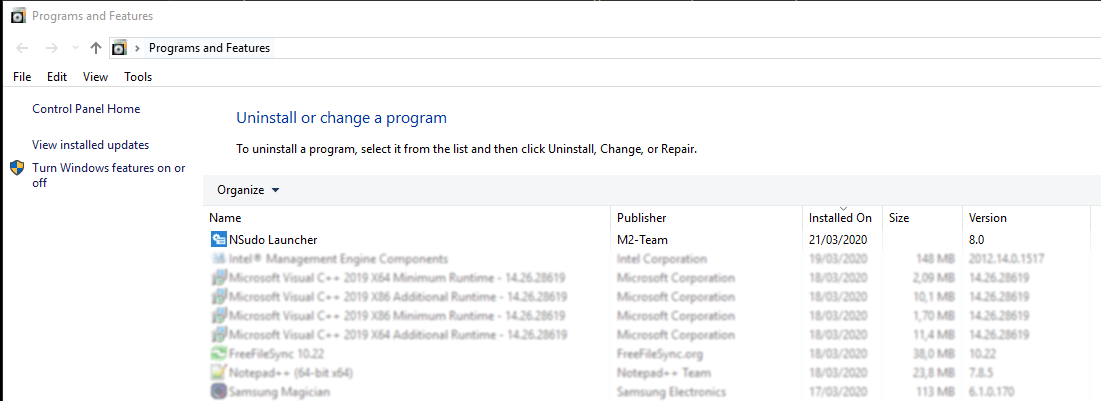Open the Tools menu
Viewport: 1101px width, 401px height.
pos(138,77)
